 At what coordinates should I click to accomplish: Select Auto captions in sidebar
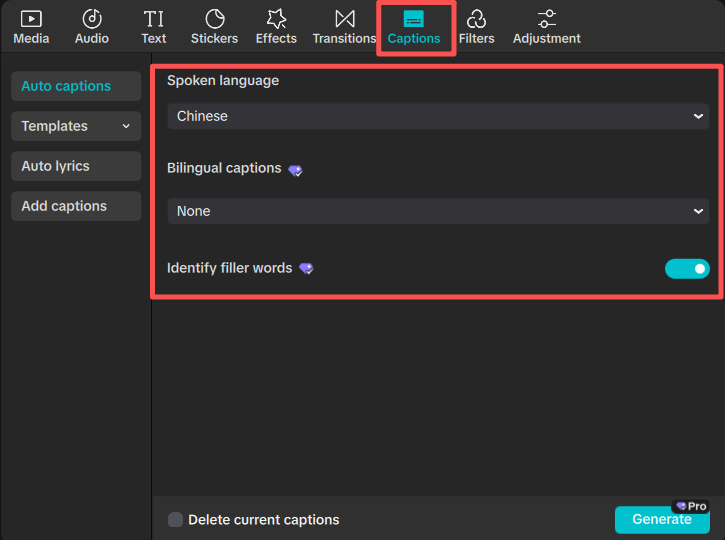[76, 86]
